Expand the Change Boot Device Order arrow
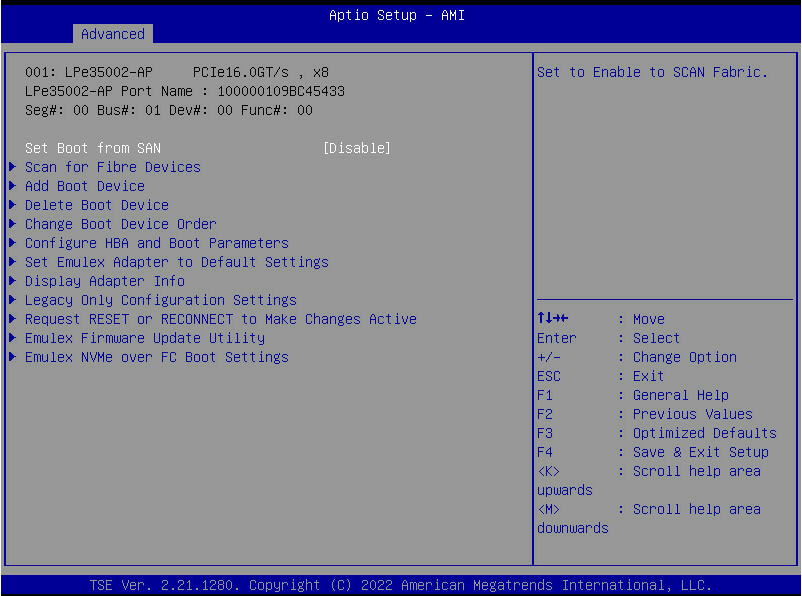The image size is (802, 596). click(13, 224)
